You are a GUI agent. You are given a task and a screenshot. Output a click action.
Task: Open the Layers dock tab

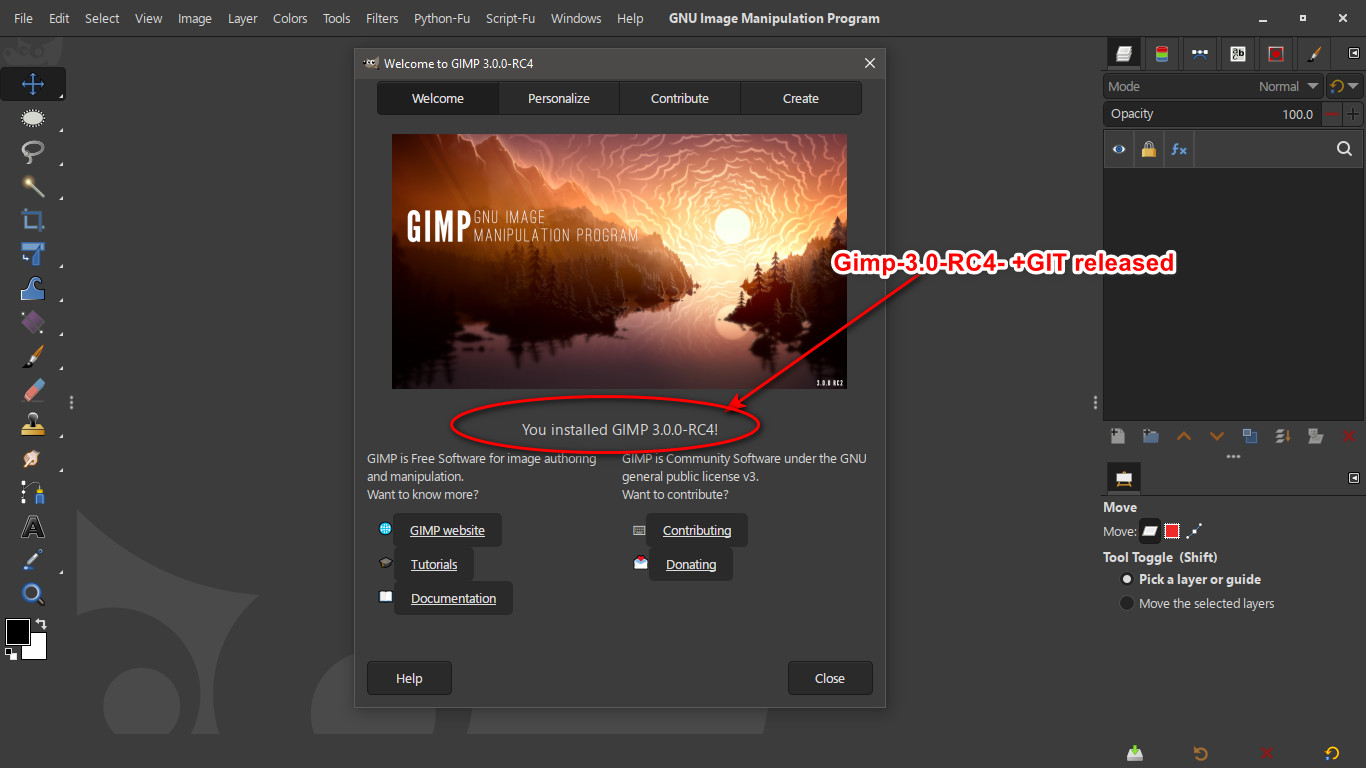tap(1124, 54)
